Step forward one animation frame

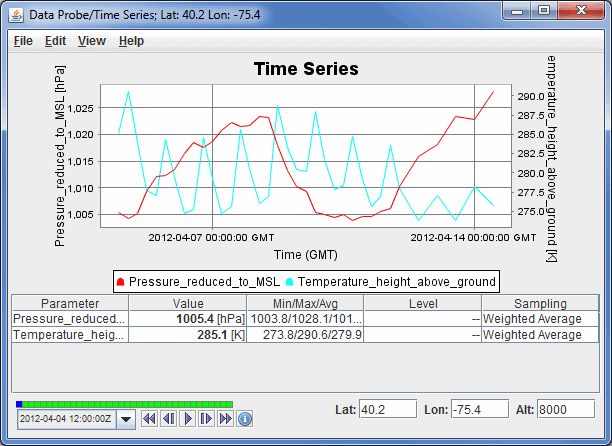[206, 419]
